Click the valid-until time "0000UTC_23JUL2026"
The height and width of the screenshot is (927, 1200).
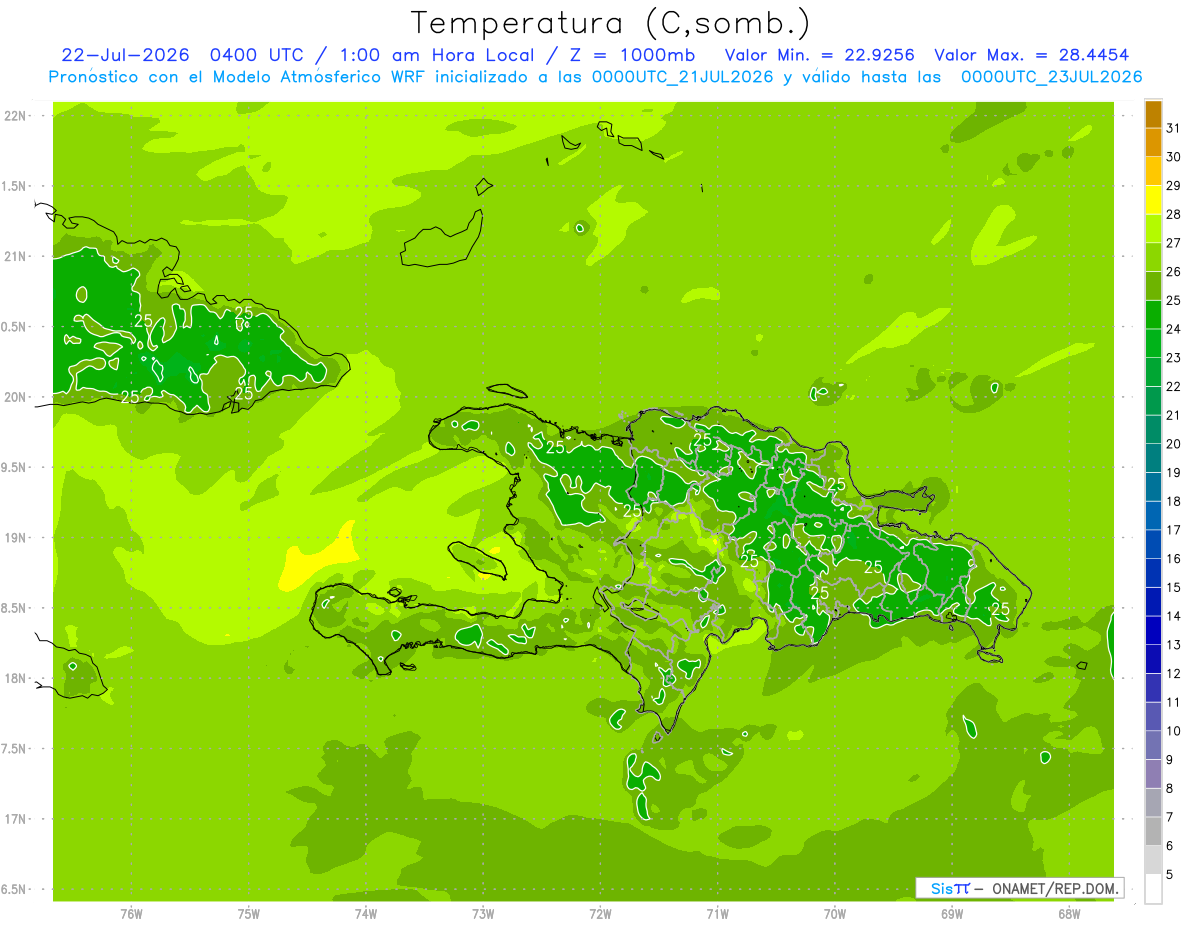coord(1051,77)
